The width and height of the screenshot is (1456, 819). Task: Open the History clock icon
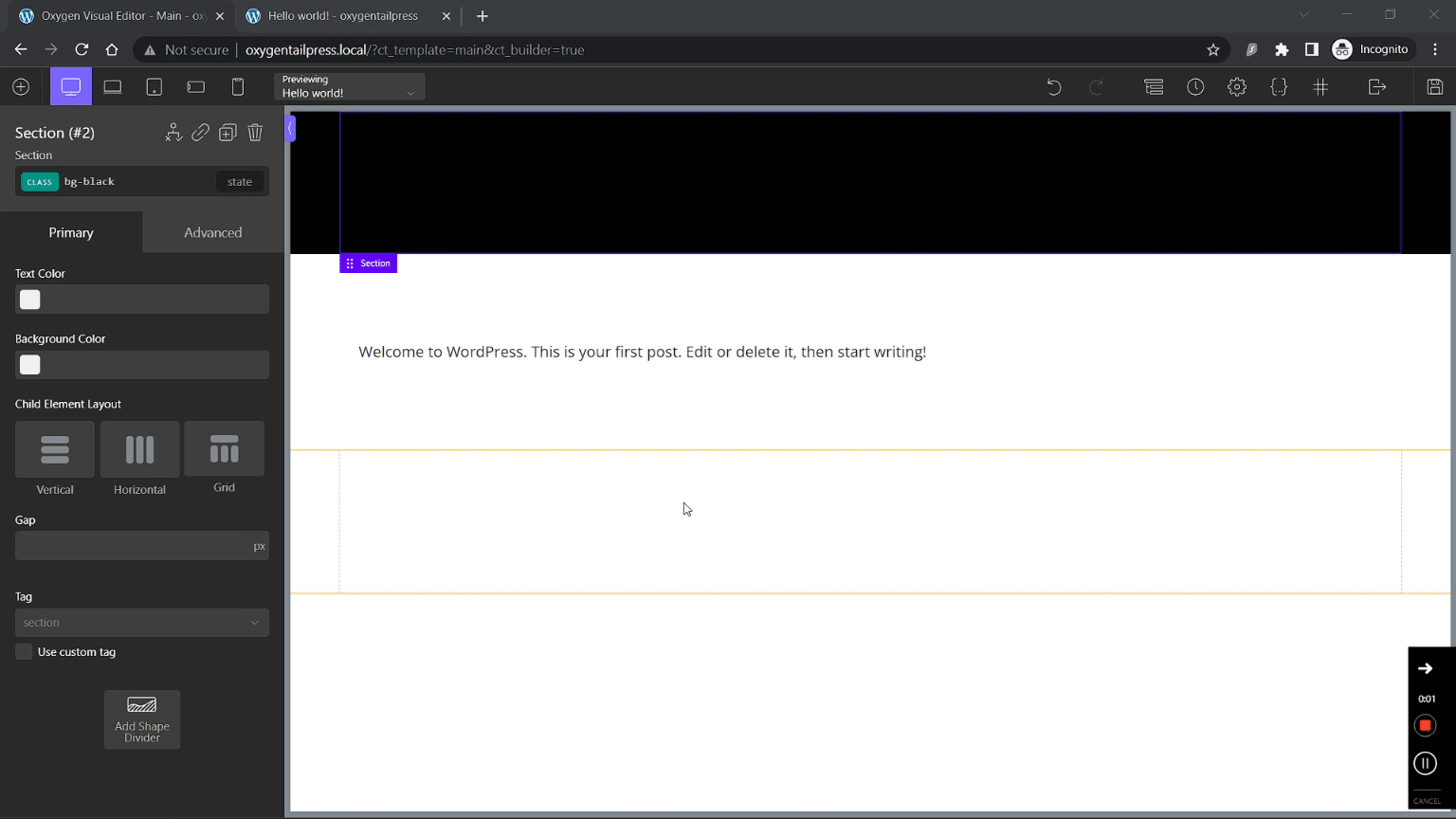(1195, 87)
